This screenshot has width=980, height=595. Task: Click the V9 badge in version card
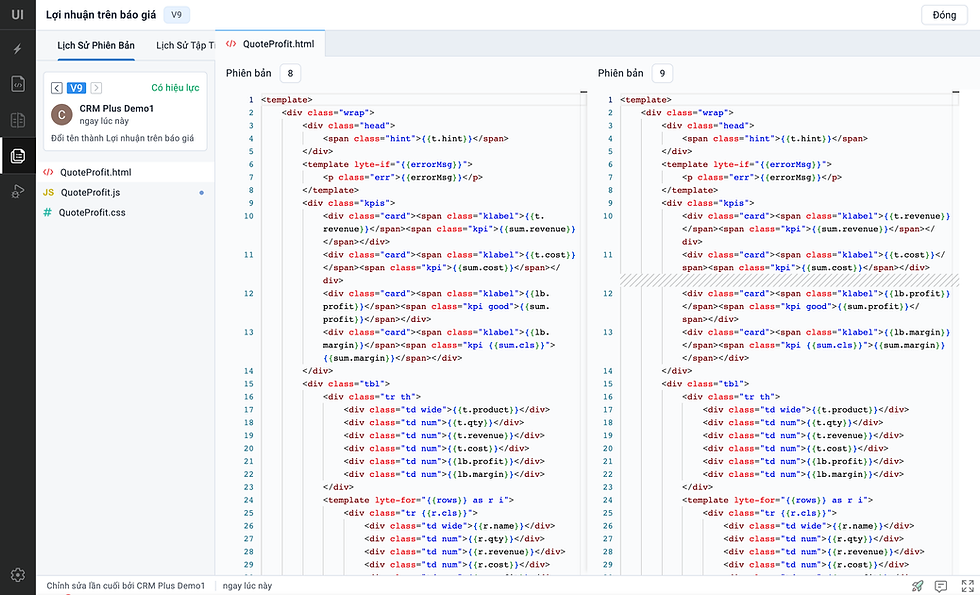point(76,88)
